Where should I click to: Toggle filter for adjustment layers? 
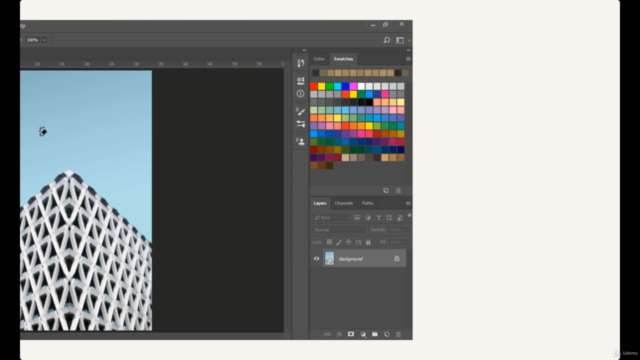pyautogui.click(x=368, y=218)
